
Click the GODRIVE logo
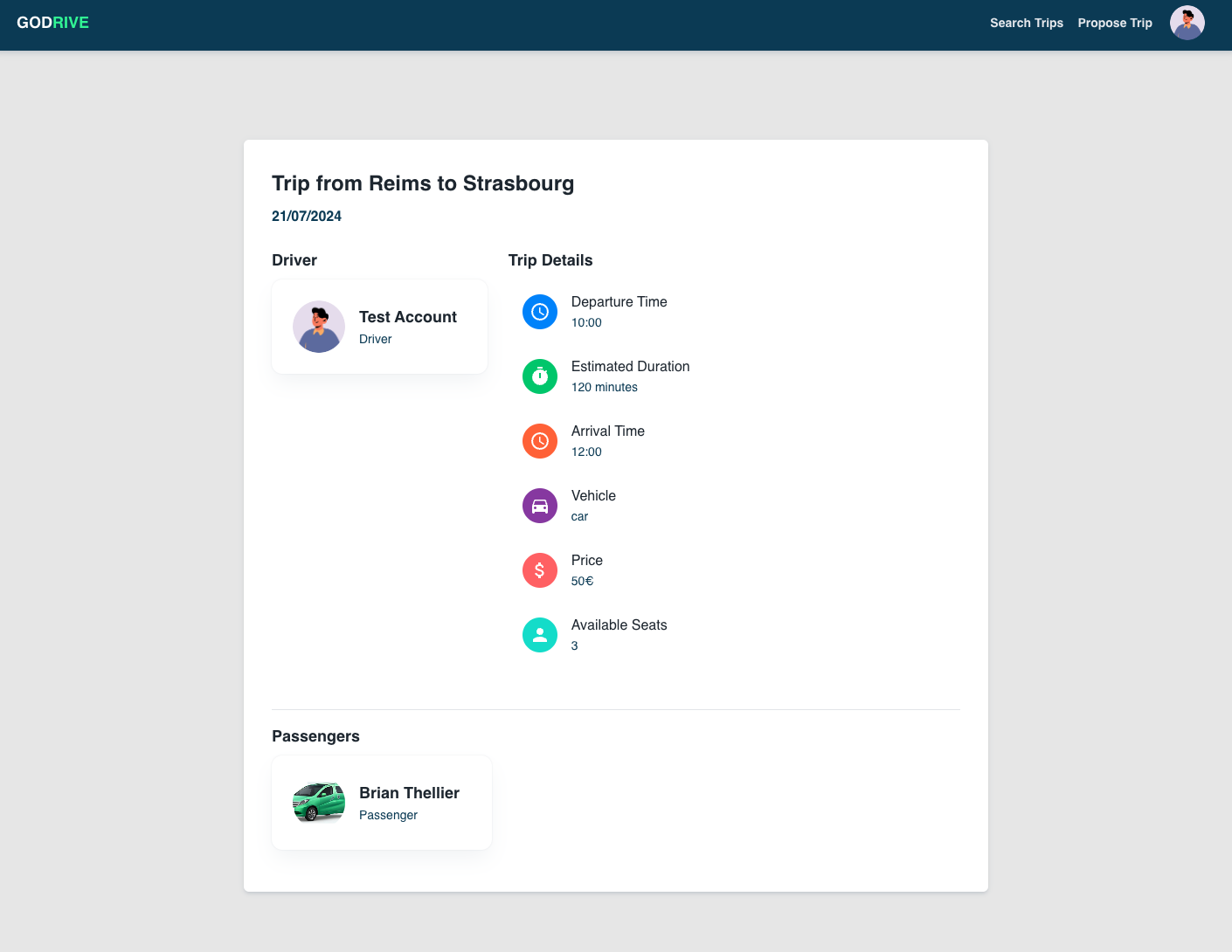click(52, 23)
